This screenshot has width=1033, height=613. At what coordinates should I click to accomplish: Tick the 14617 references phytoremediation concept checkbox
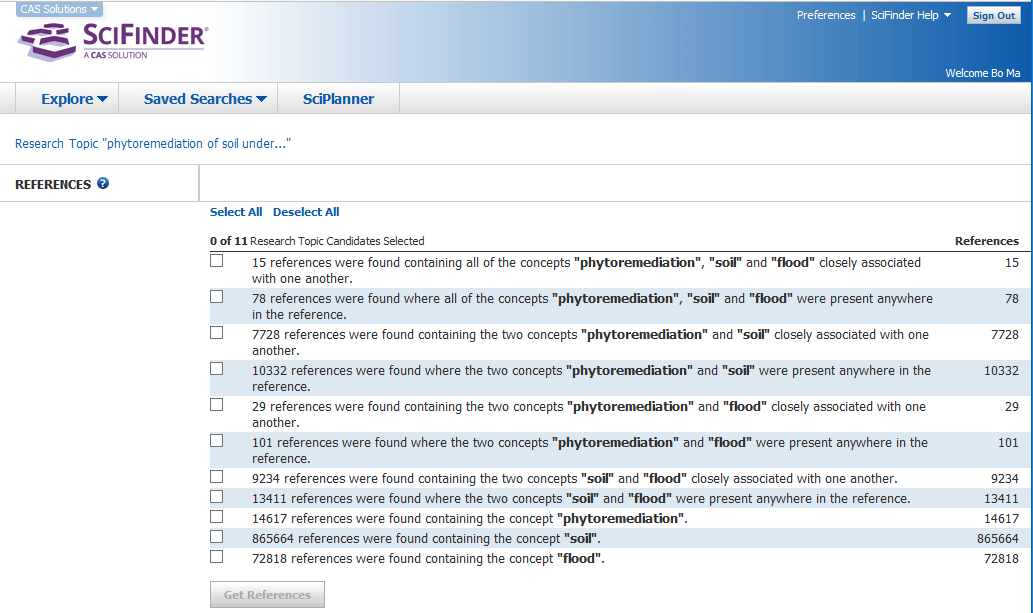click(x=217, y=517)
